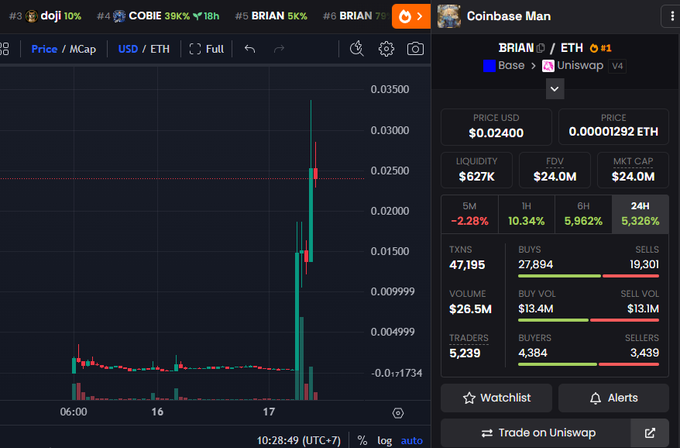
Task: Click the 17 date axis label
Action: click(269, 412)
